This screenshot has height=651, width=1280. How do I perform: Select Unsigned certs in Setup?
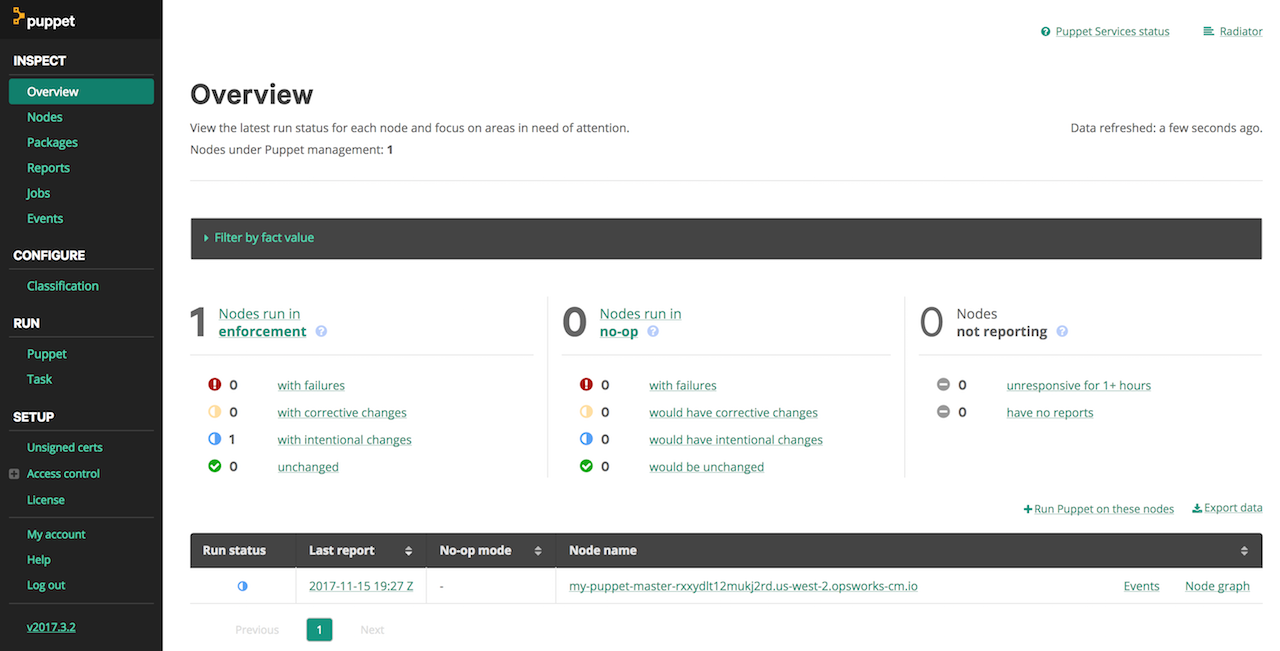(x=65, y=448)
